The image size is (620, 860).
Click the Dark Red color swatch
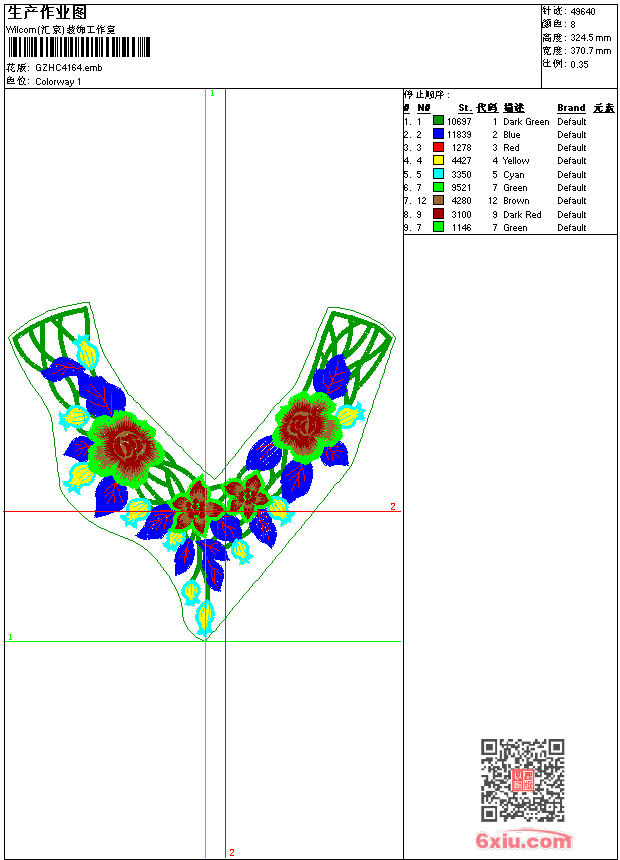tap(438, 214)
